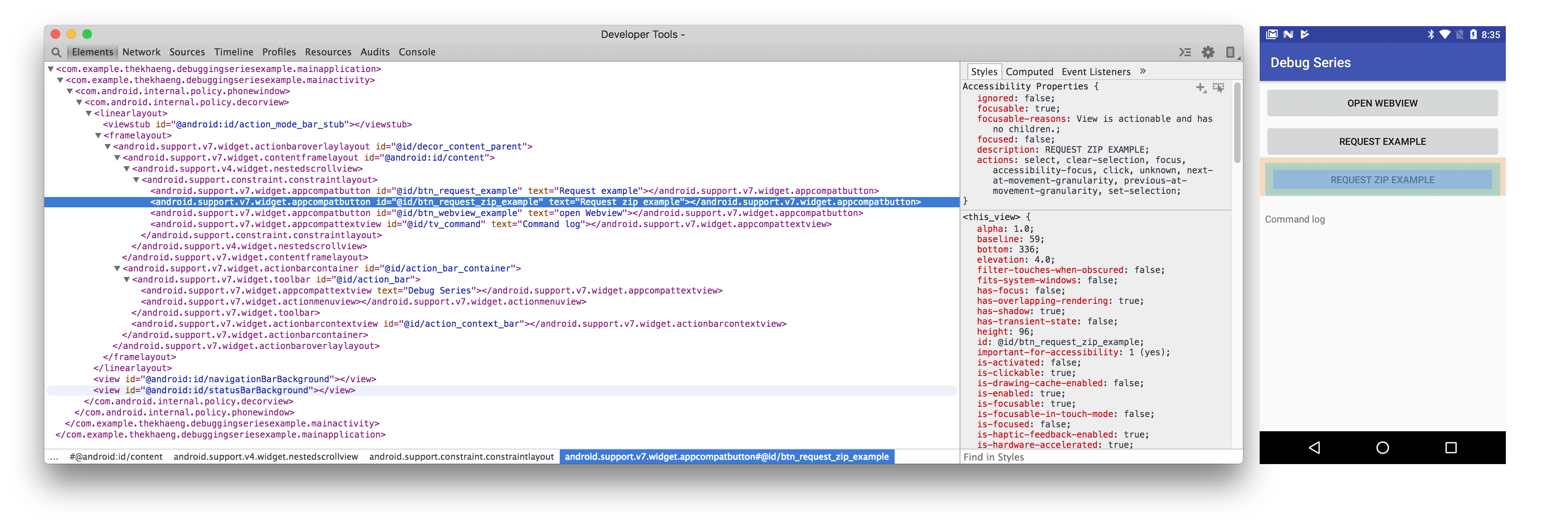The width and height of the screenshot is (1568, 527).
Task: Collapse the mainactivity node
Action: pyautogui.click(x=60, y=80)
